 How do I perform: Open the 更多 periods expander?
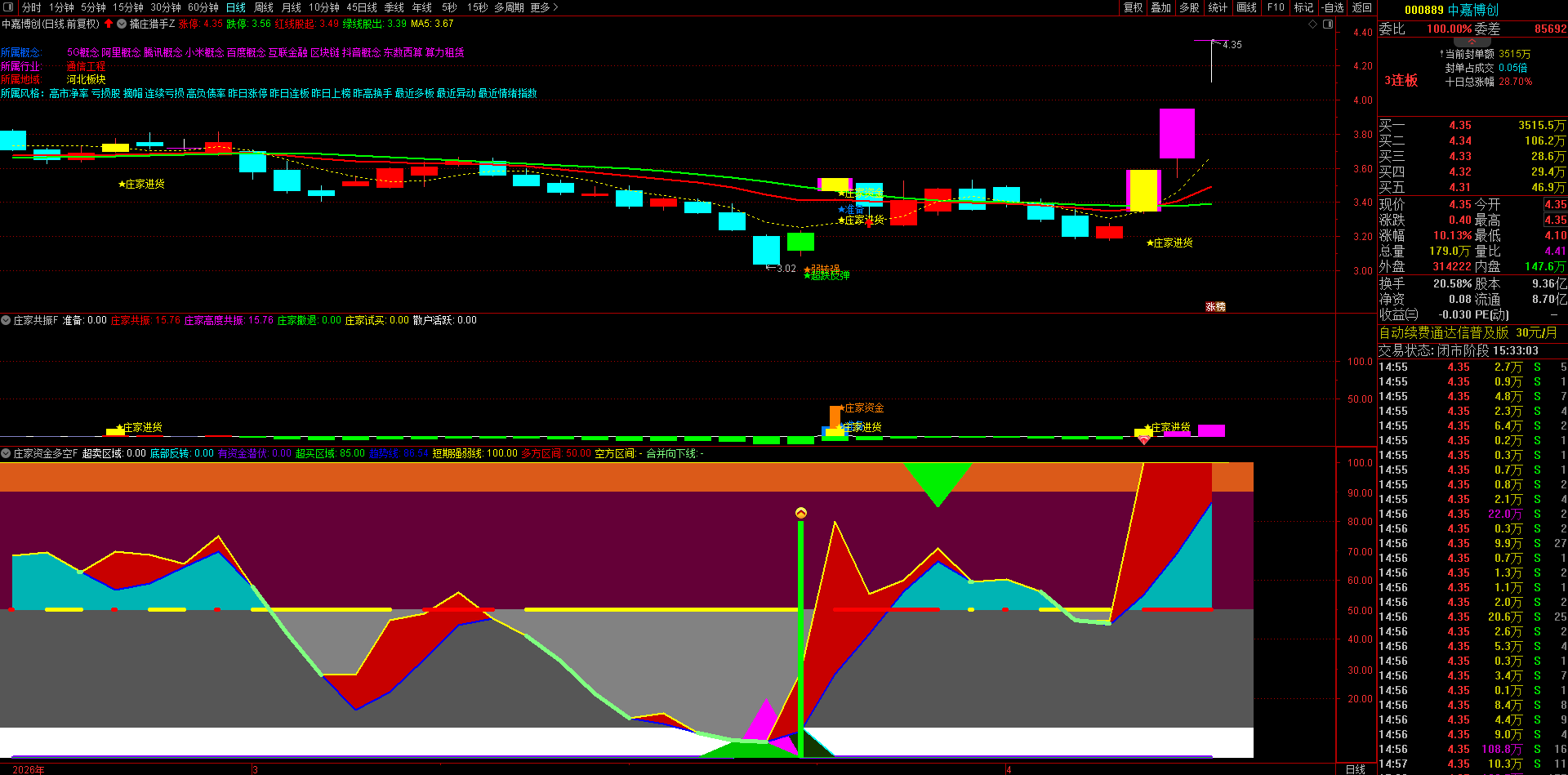544,7
